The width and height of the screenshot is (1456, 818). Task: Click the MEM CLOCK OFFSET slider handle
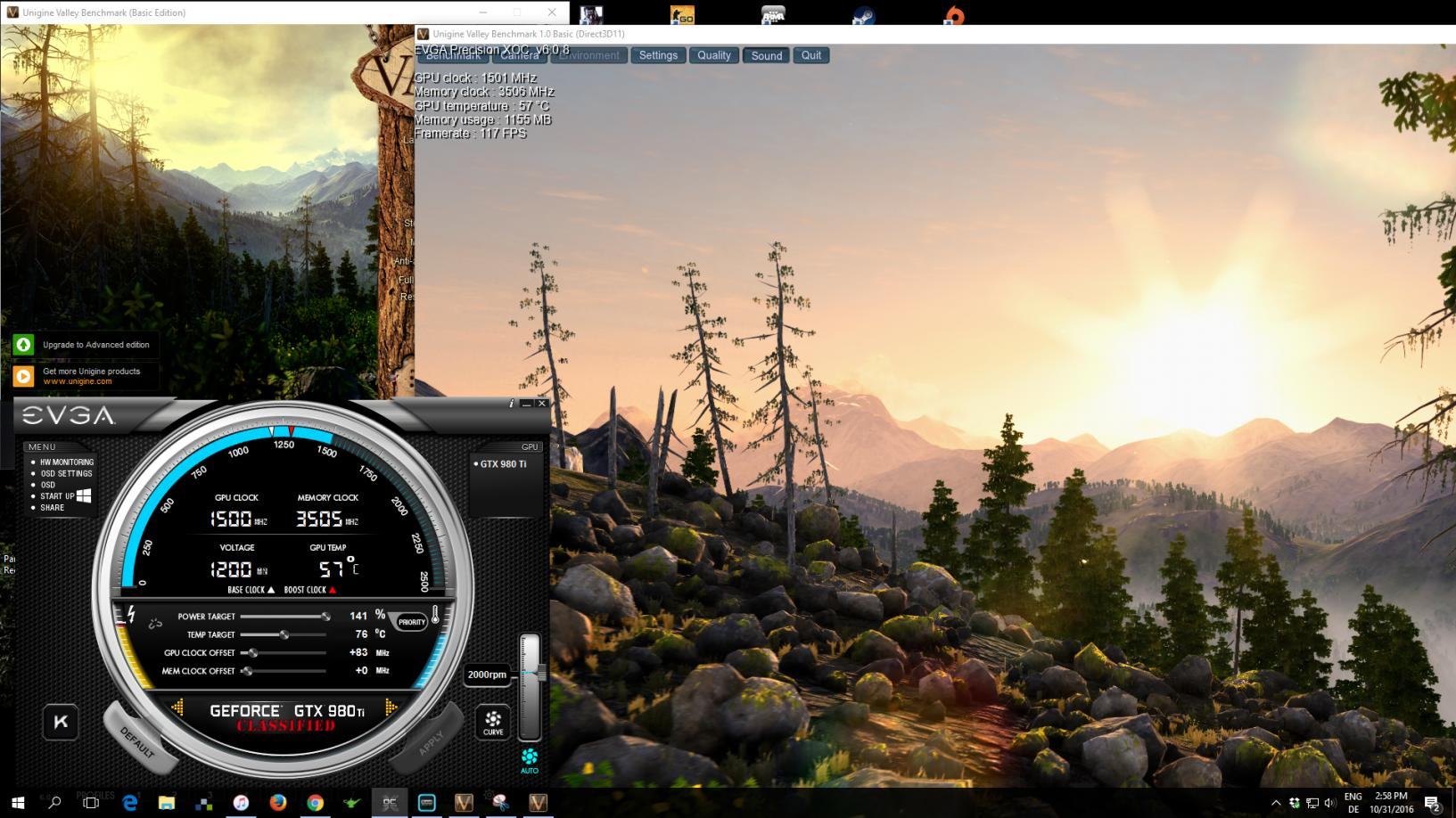click(248, 671)
